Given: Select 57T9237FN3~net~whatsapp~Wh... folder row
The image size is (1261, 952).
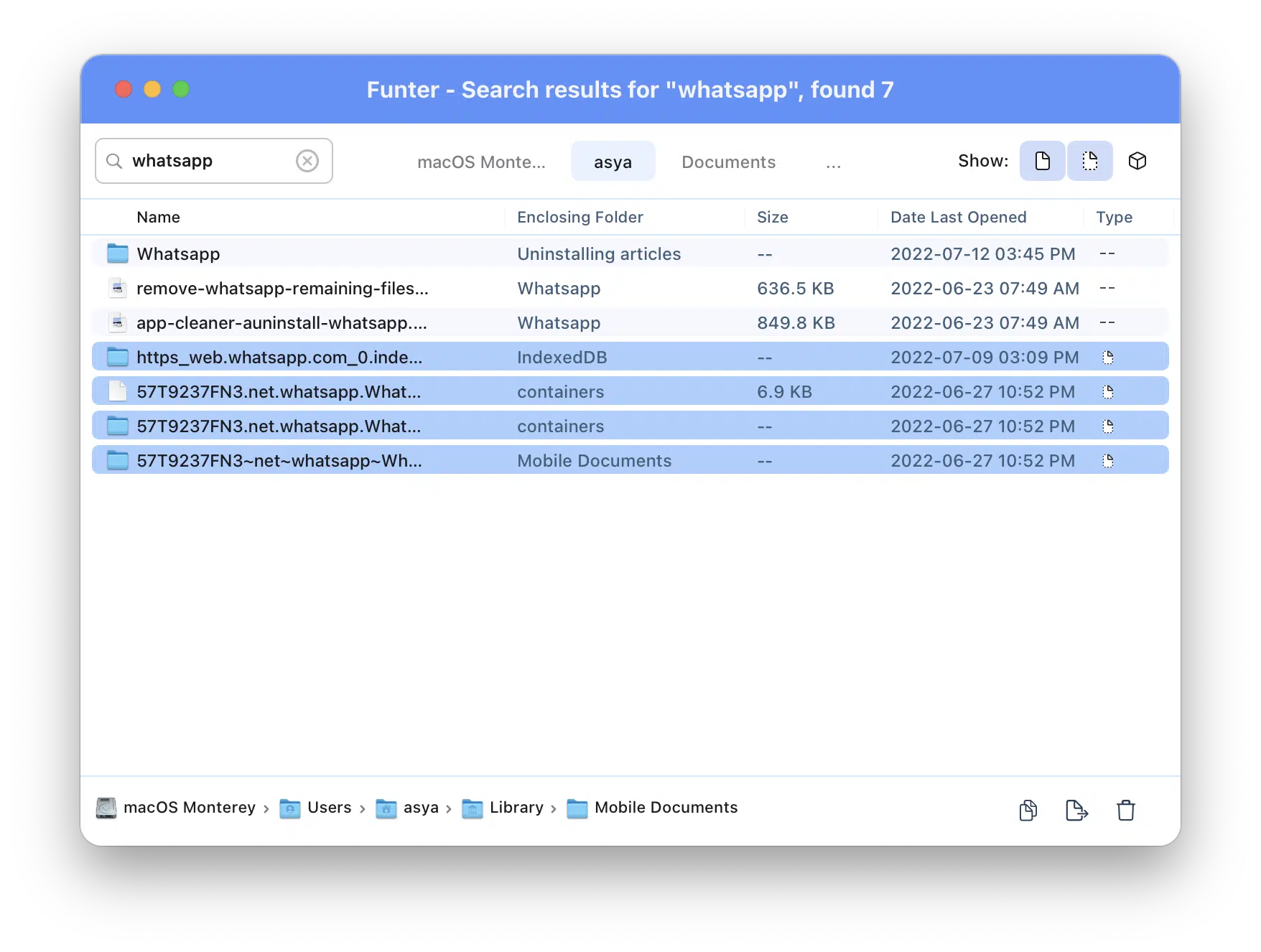Looking at the screenshot, I should click(x=630, y=460).
